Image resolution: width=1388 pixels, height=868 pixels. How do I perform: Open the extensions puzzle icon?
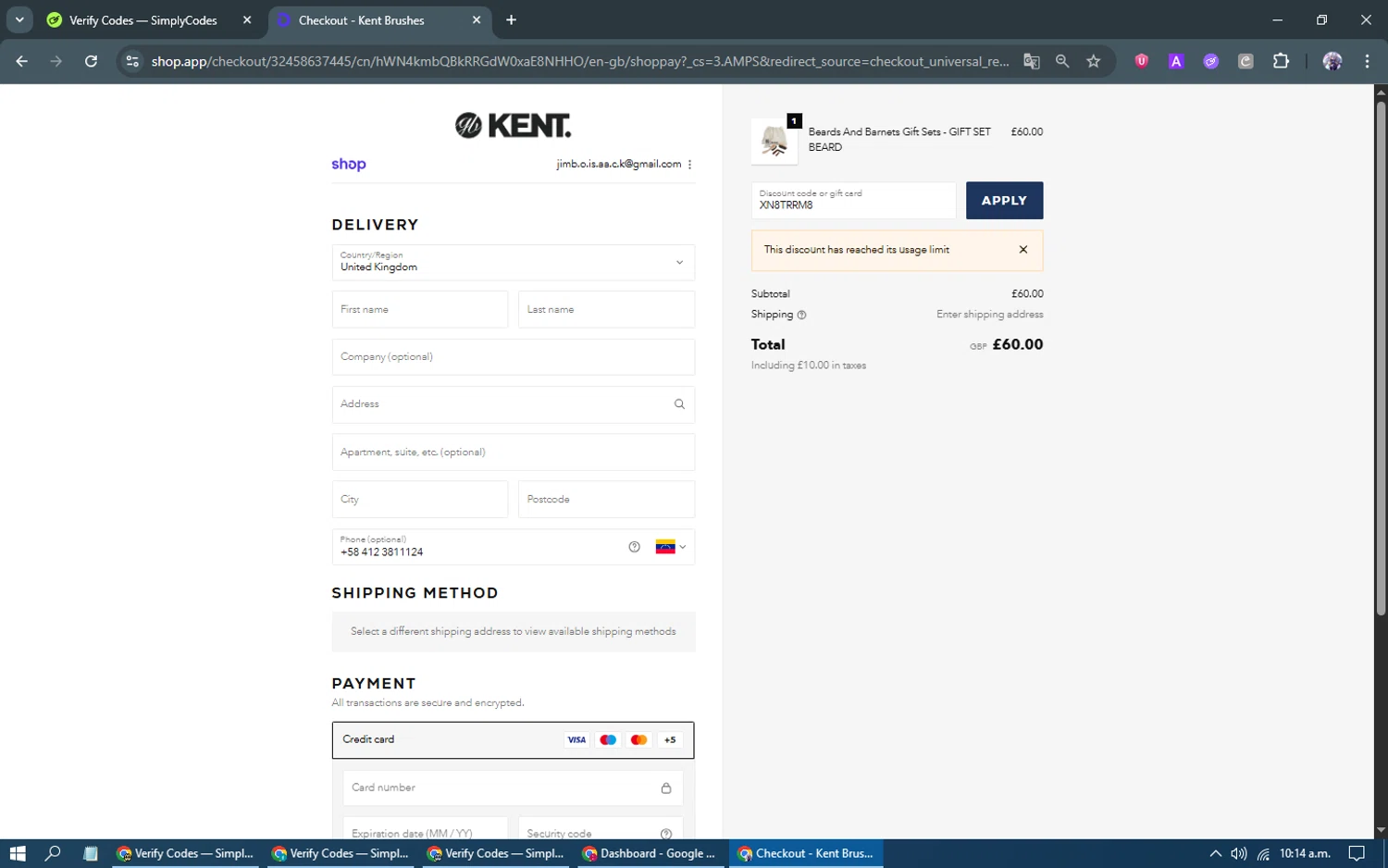click(1281, 61)
